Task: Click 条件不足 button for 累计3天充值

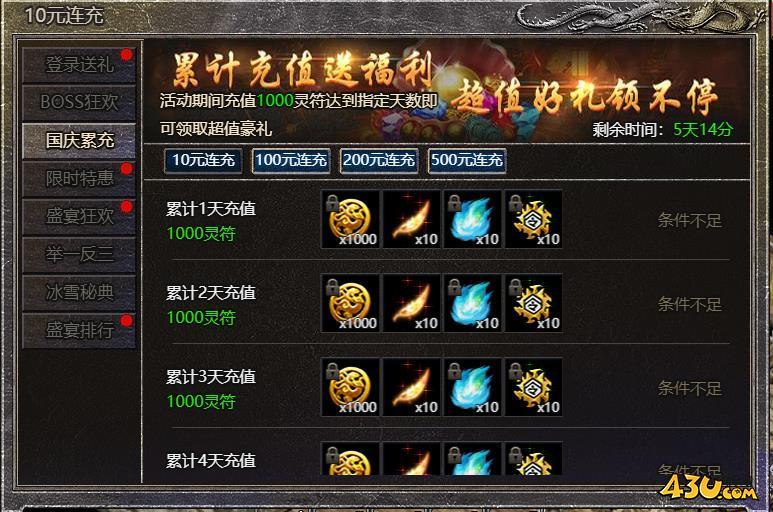Action: coord(690,388)
